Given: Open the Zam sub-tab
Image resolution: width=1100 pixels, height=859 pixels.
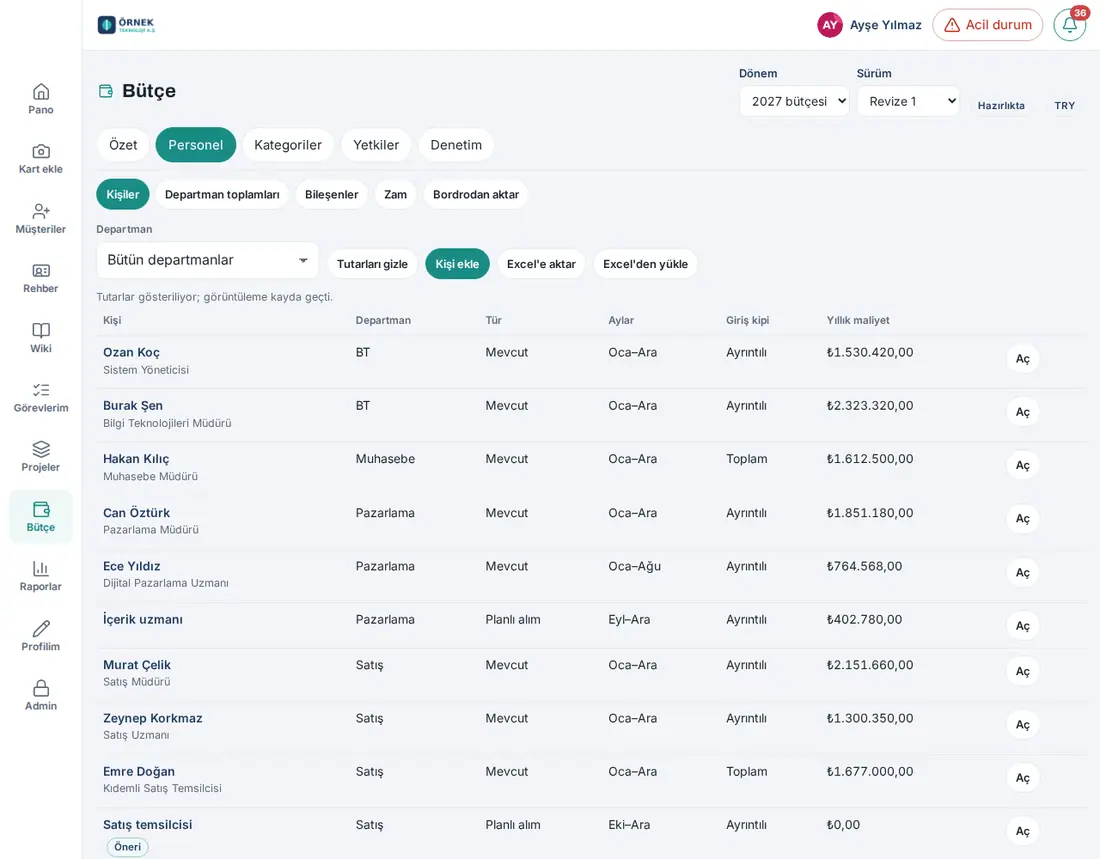Looking at the screenshot, I should coord(395,194).
